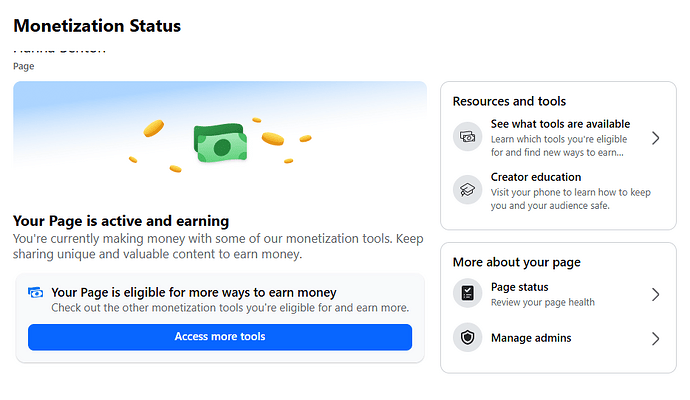This screenshot has height=400, width=690.
Task: Click the Manage admins shield icon
Action: [467, 338]
